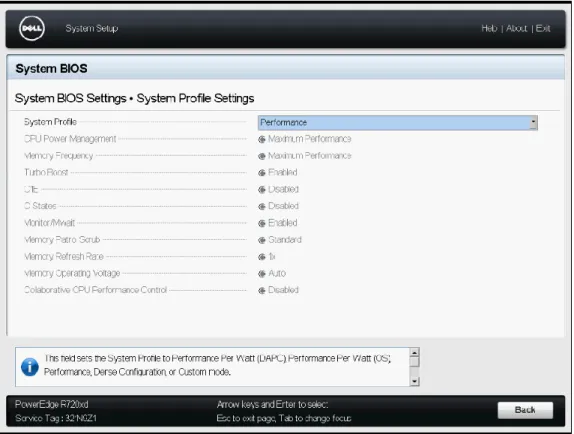Click lock icon beside Turbo Boost Enabled
Screen dimensions: 574x434
262,173
